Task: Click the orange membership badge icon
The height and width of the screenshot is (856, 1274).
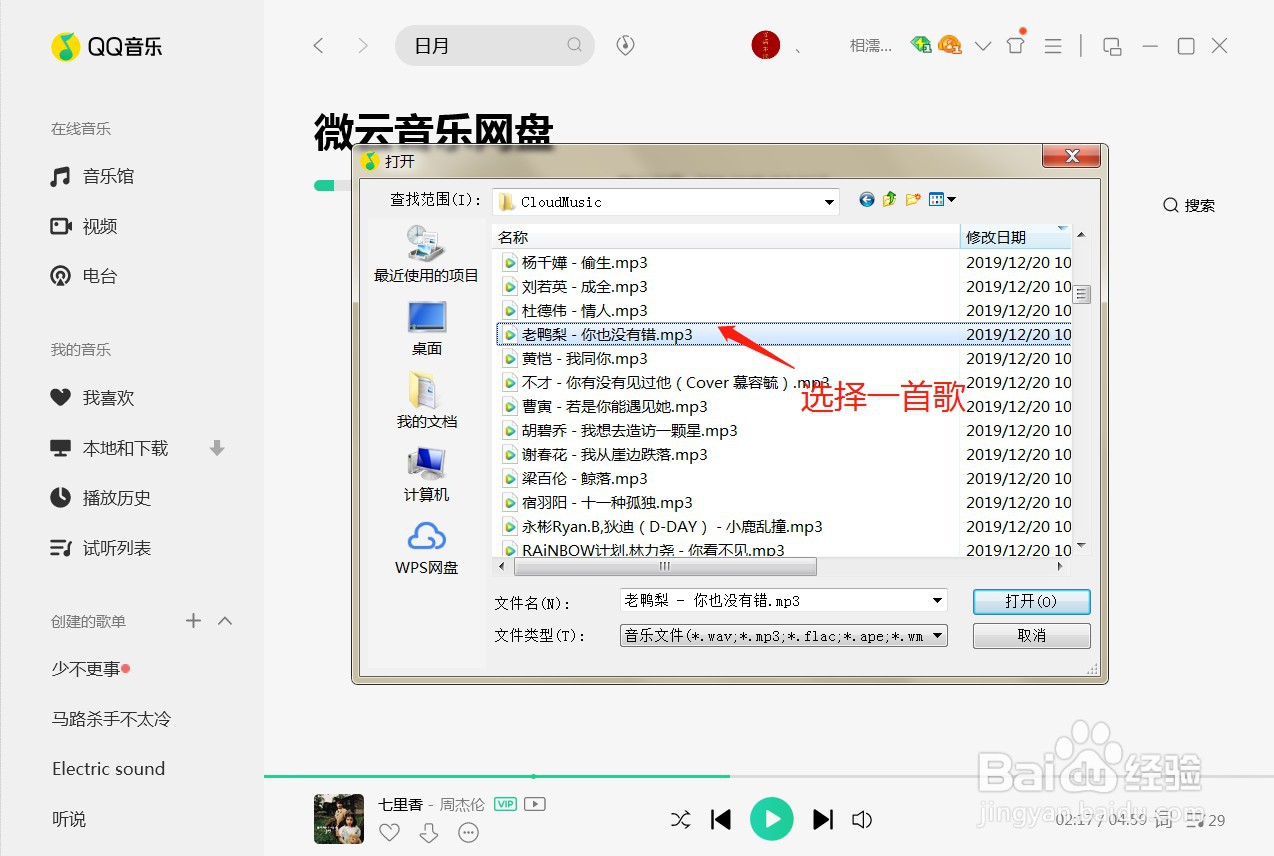Action: 950,45
